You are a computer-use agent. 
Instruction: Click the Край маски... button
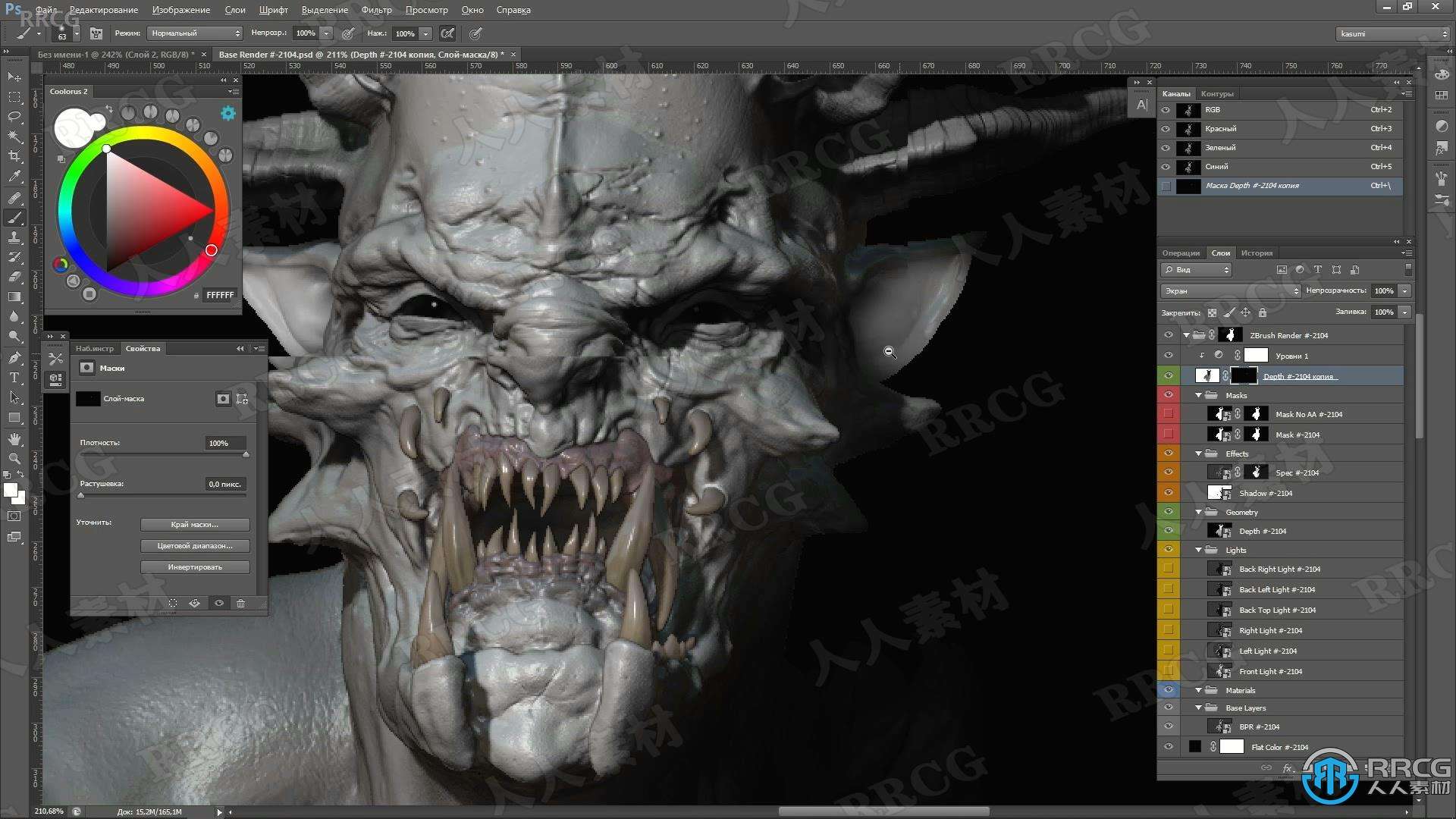(x=195, y=525)
